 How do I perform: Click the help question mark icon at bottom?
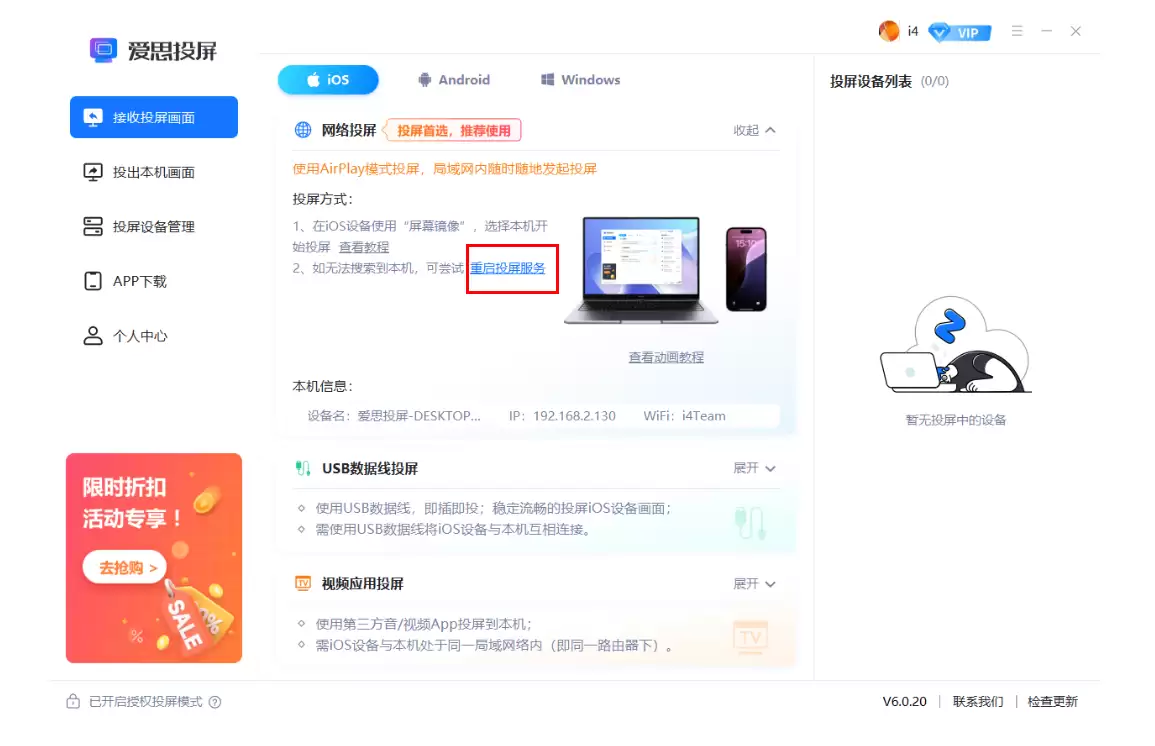215,702
